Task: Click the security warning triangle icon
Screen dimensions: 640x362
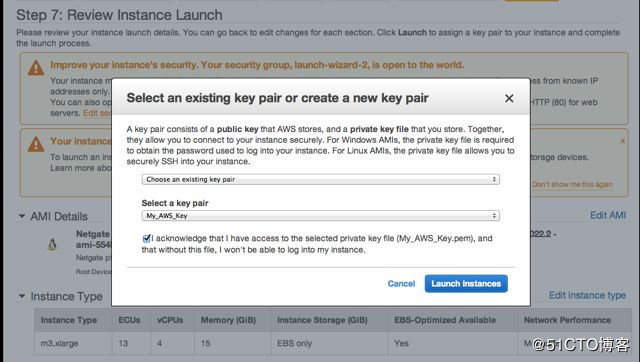Action: [36, 68]
